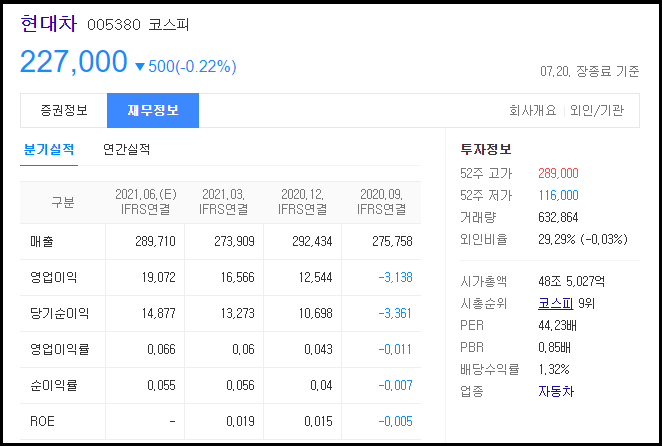Click the stock code 005380
The image size is (662, 446).
(x=114, y=25)
